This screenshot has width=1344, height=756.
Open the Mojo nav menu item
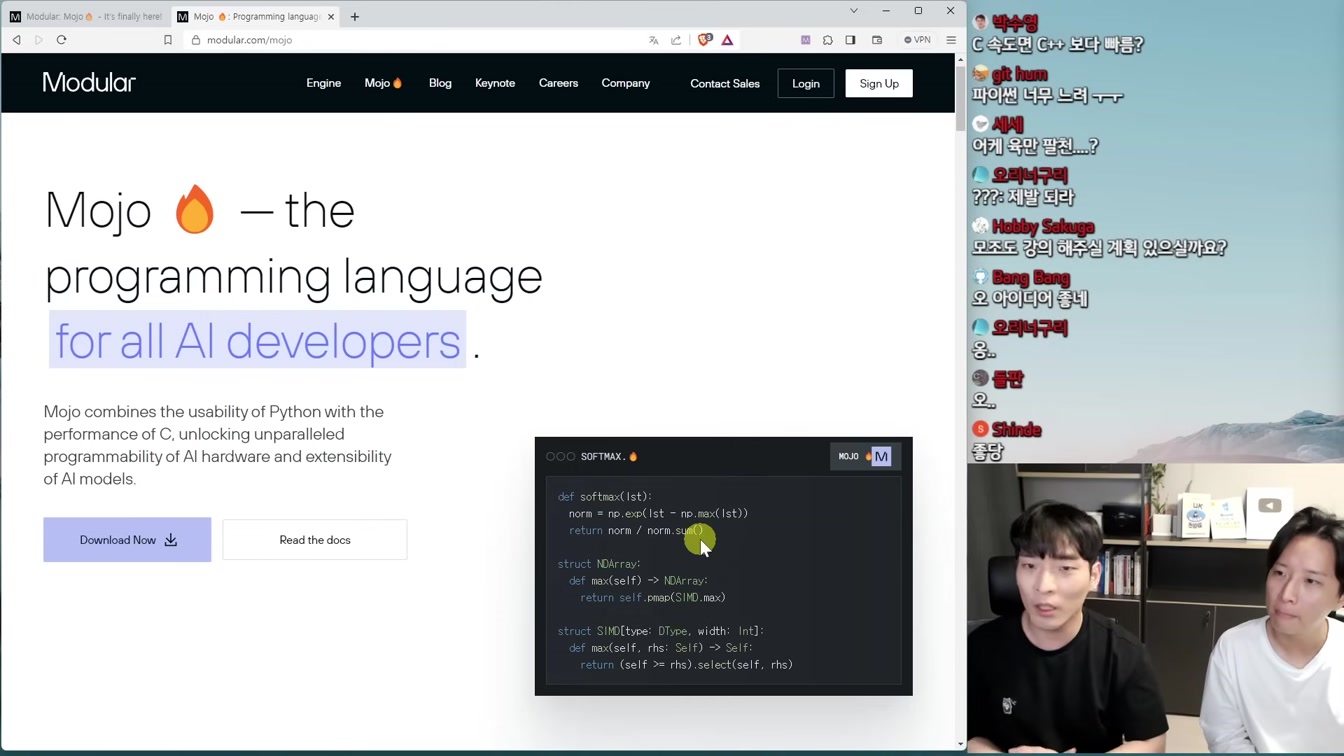[x=383, y=83]
